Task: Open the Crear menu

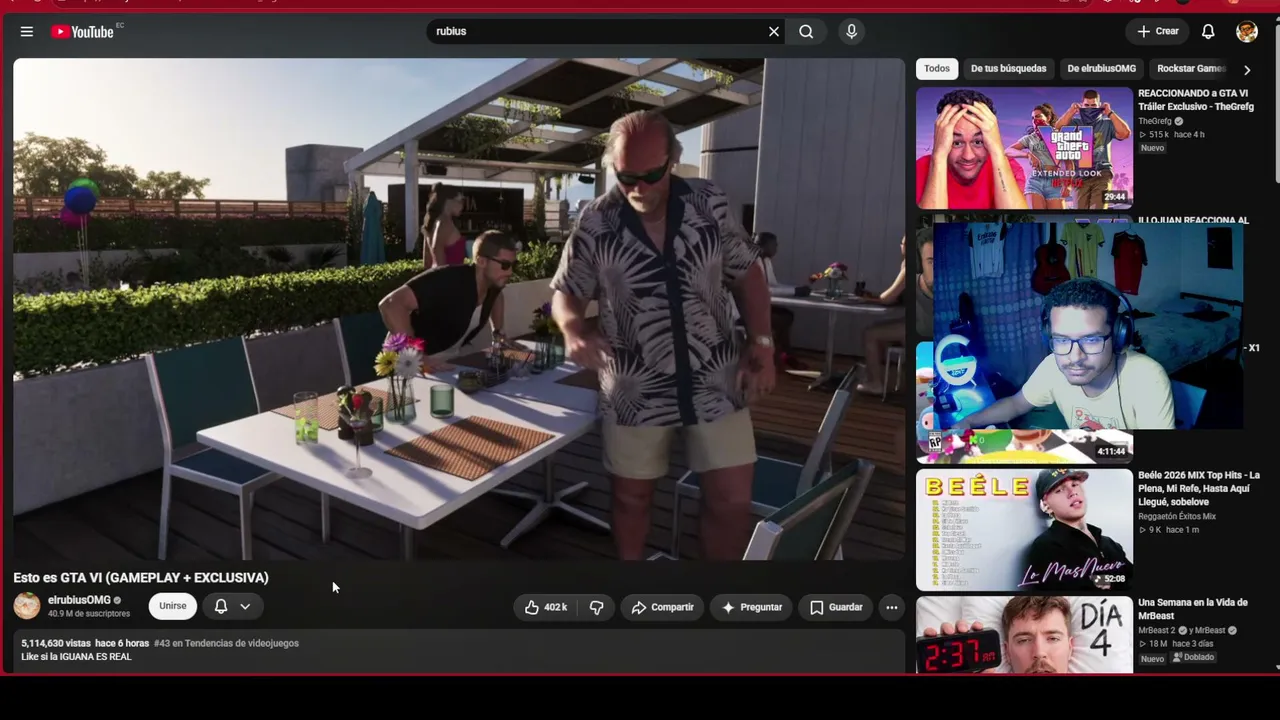Action: [1158, 31]
